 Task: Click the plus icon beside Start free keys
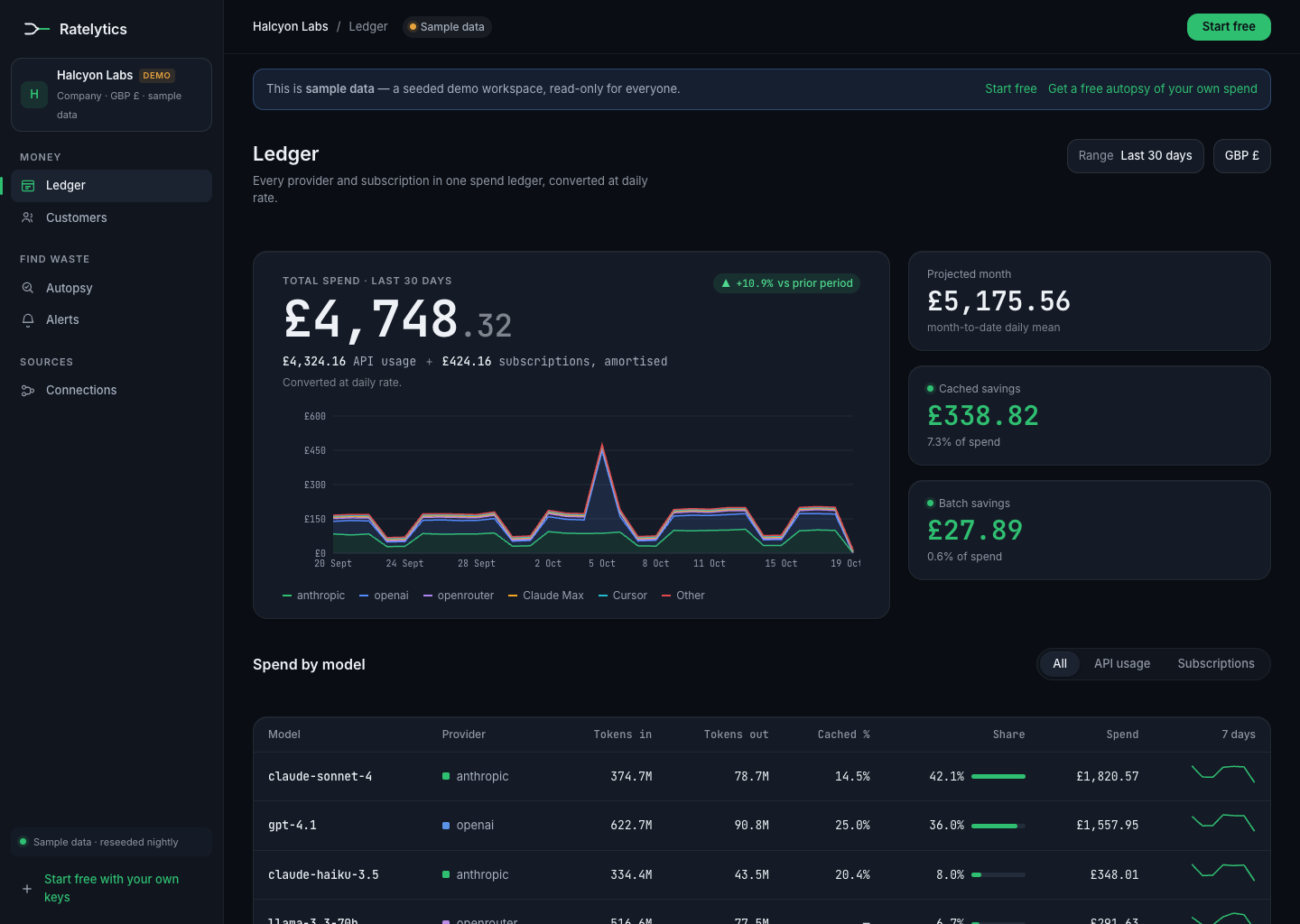27,889
